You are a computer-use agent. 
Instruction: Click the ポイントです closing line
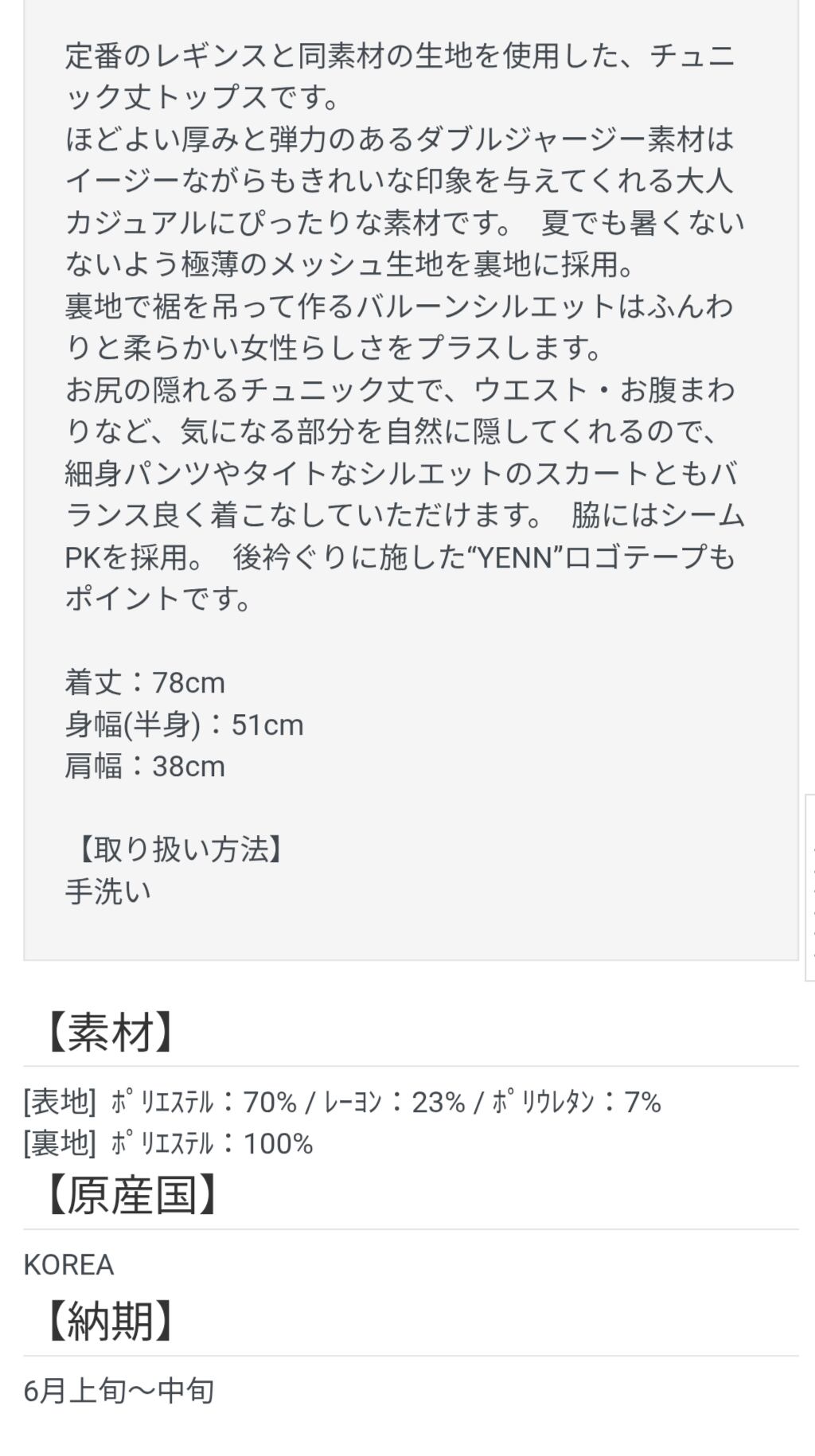pyautogui.click(x=158, y=599)
